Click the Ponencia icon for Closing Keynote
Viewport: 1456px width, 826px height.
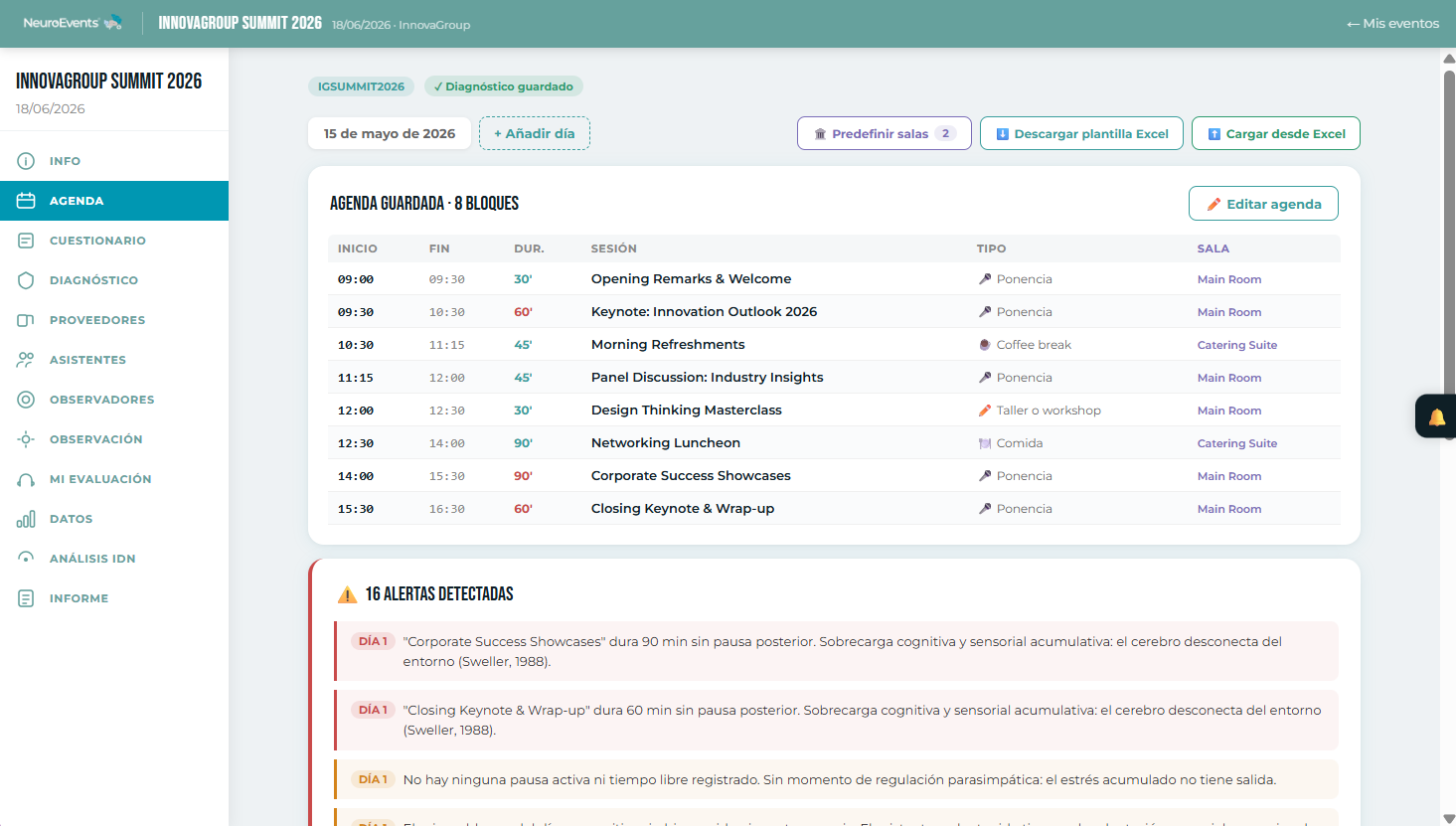pos(985,509)
